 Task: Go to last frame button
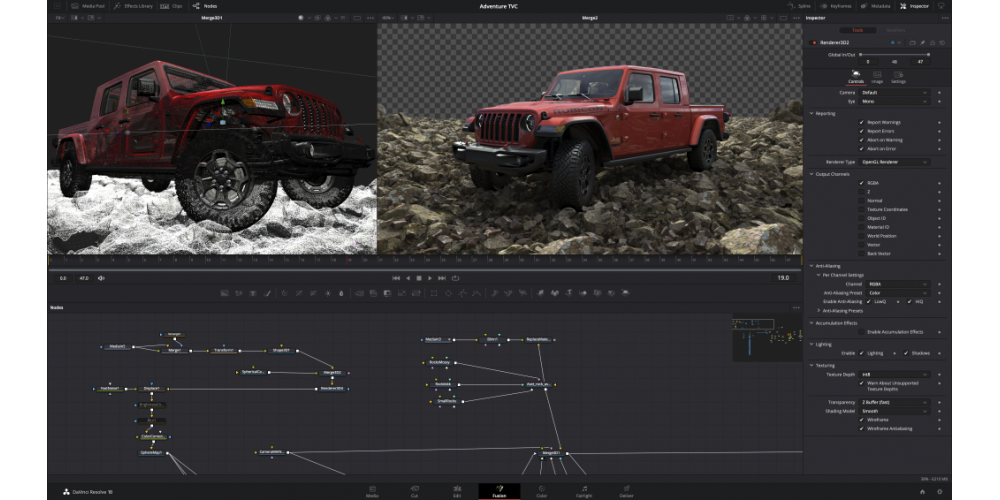443,278
